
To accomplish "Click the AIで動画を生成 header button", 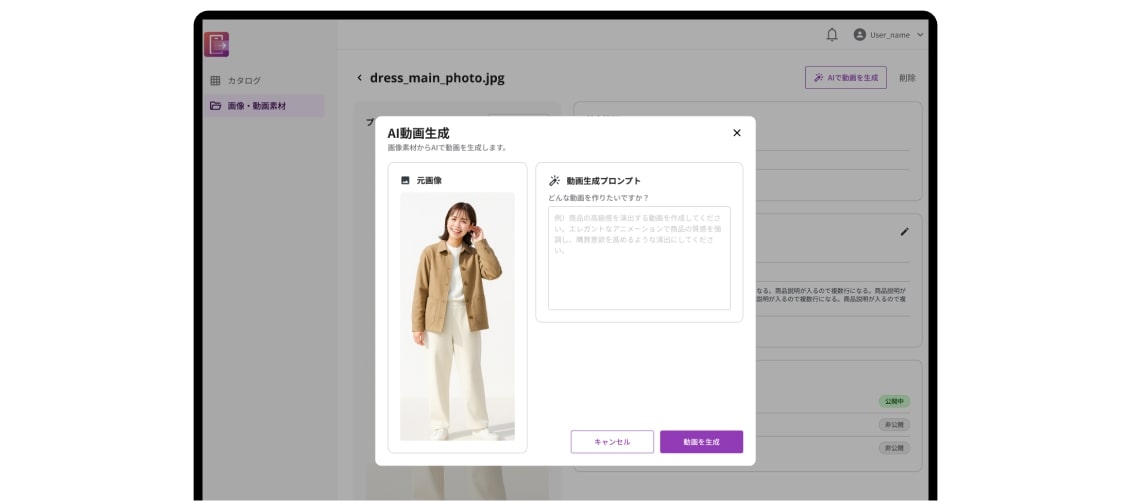I will pyautogui.click(x=845, y=78).
